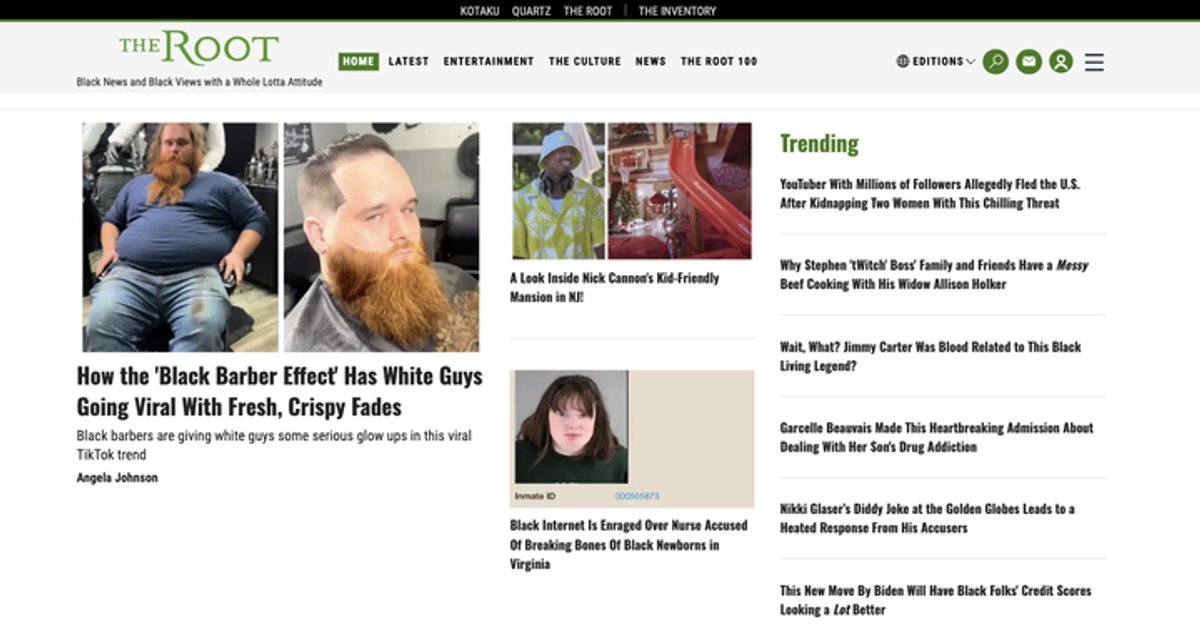Open the 'Black Barber Effect' headline
The width and height of the screenshot is (1200, 630).
click(x=280, y=391)
